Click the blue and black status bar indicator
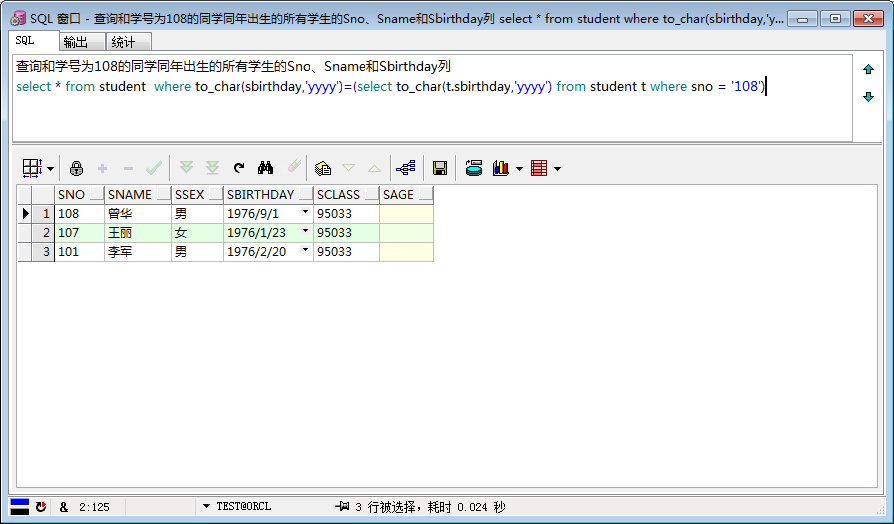The width and height of the screenshot is (894, 524). tap(20, 506)
